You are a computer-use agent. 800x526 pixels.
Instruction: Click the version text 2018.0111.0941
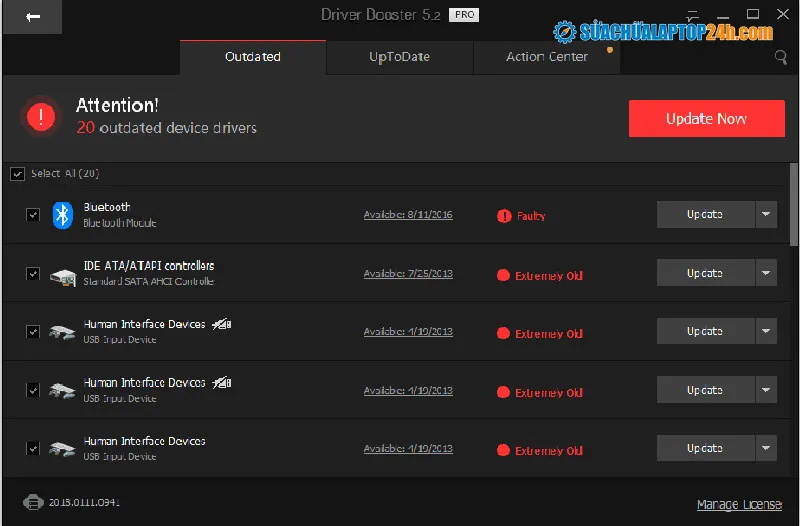(x=84, y=503)
